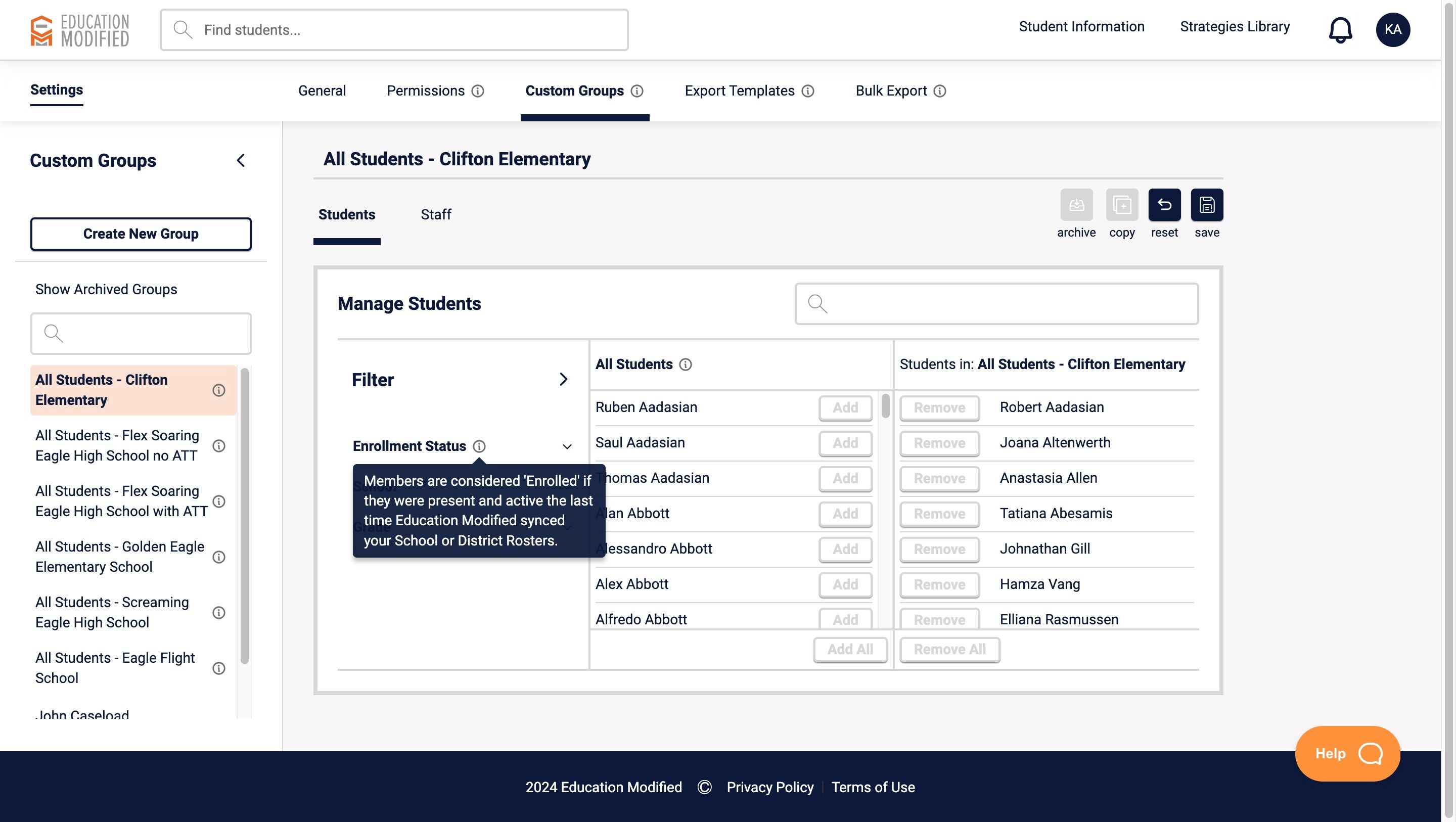This screenshot has height=822, width=1456.
Task: Open the notifications bell
Action: (1340, 30)
